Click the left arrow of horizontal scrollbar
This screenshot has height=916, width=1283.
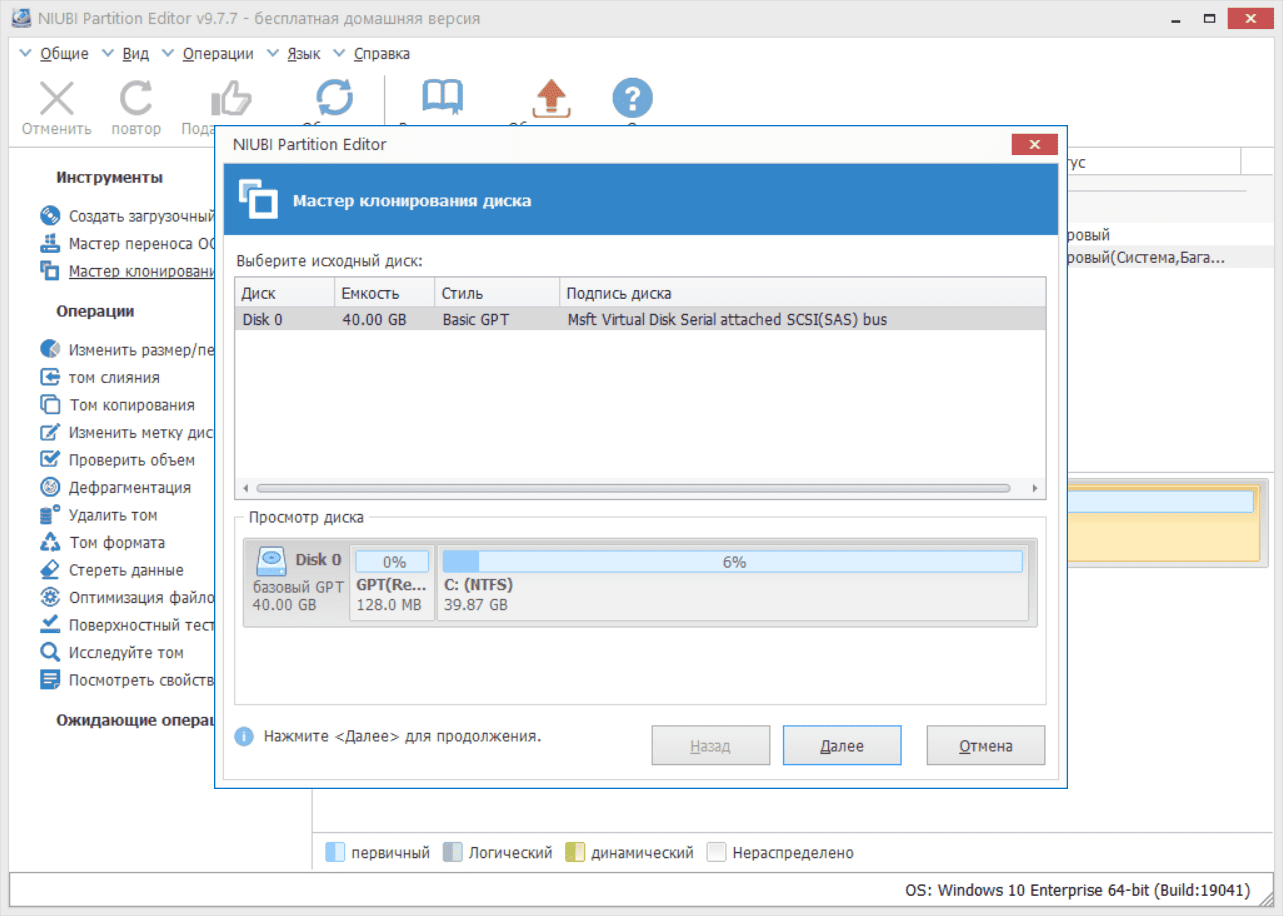pyautogui.click(x=245, y=489)
